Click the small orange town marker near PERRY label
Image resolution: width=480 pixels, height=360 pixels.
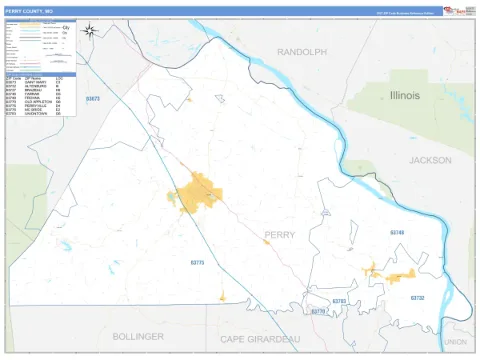pyautogui.click(x=266, y=242)
